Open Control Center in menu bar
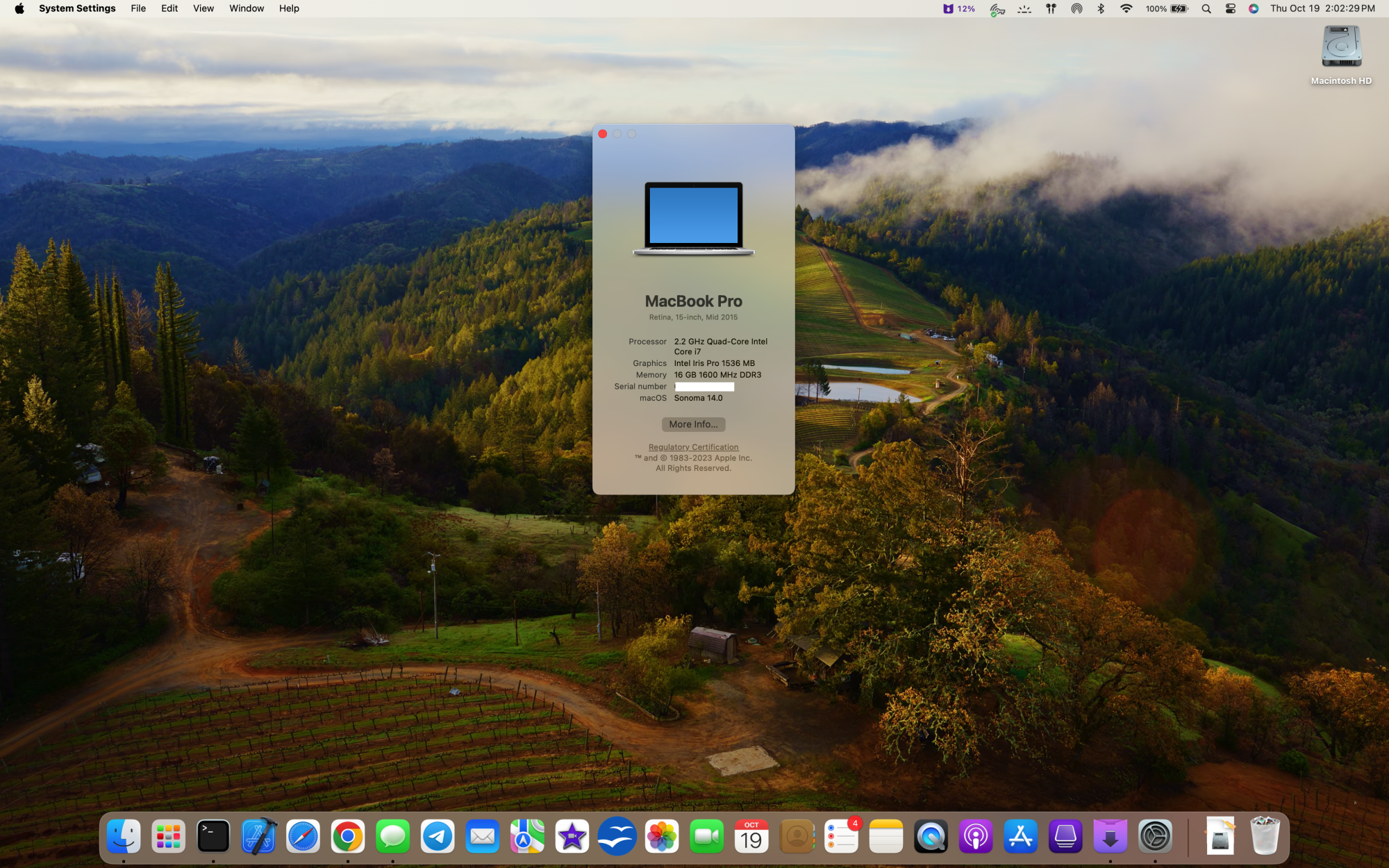 tap(1230, 9)
